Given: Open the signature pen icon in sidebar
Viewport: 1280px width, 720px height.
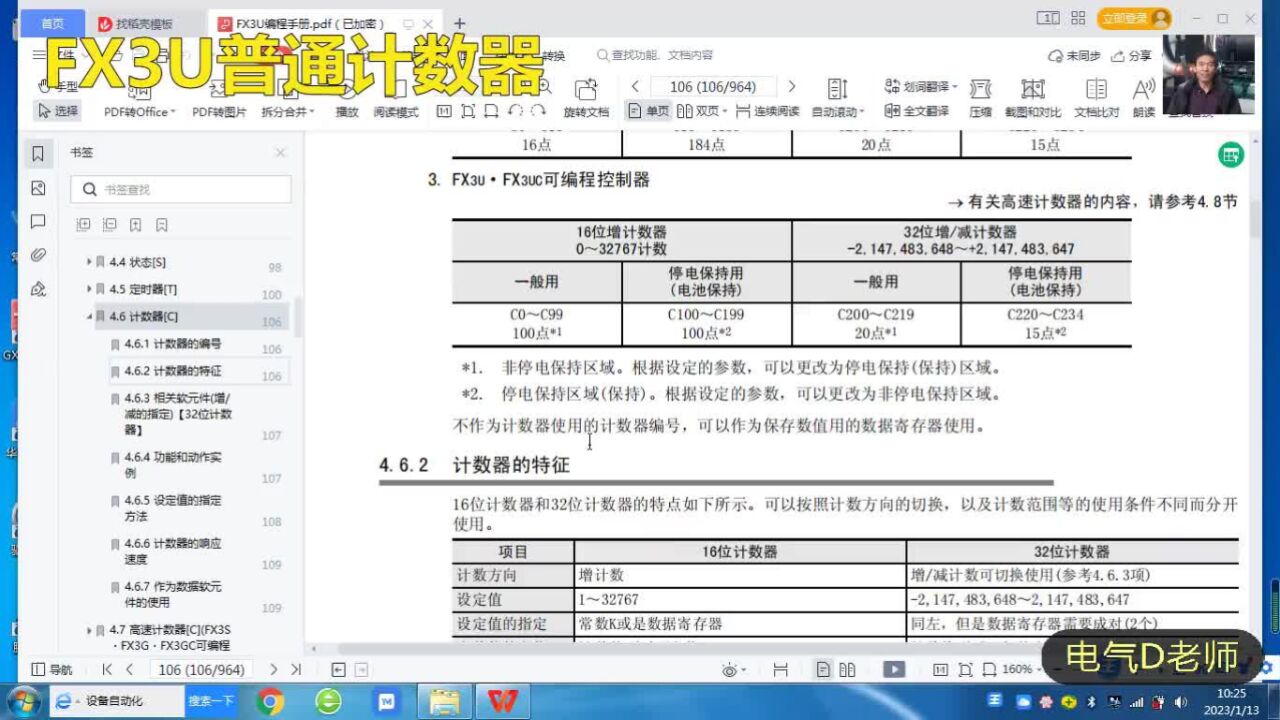Looking at the screenshot, I should 38,289.
